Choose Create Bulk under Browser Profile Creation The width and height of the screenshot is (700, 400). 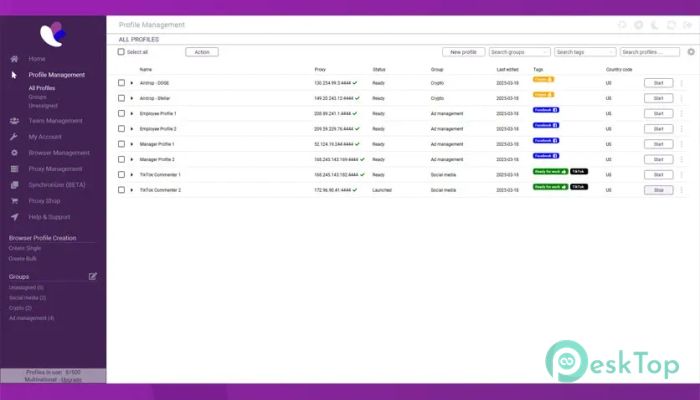23,258
